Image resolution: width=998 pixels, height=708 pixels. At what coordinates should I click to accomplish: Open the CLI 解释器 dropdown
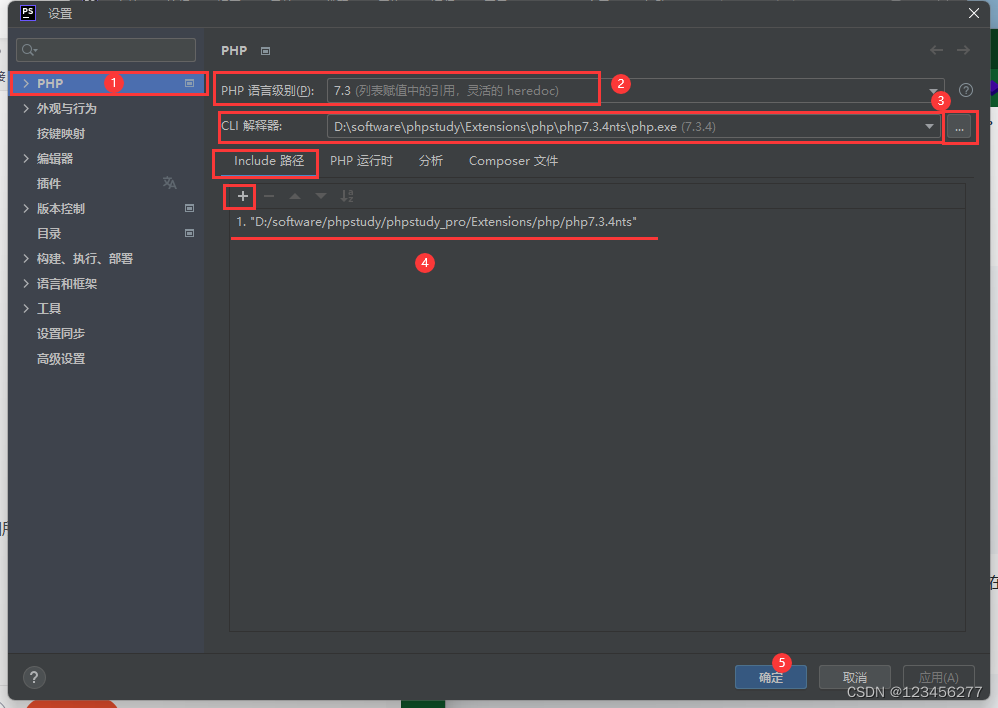tap(929, 128)
